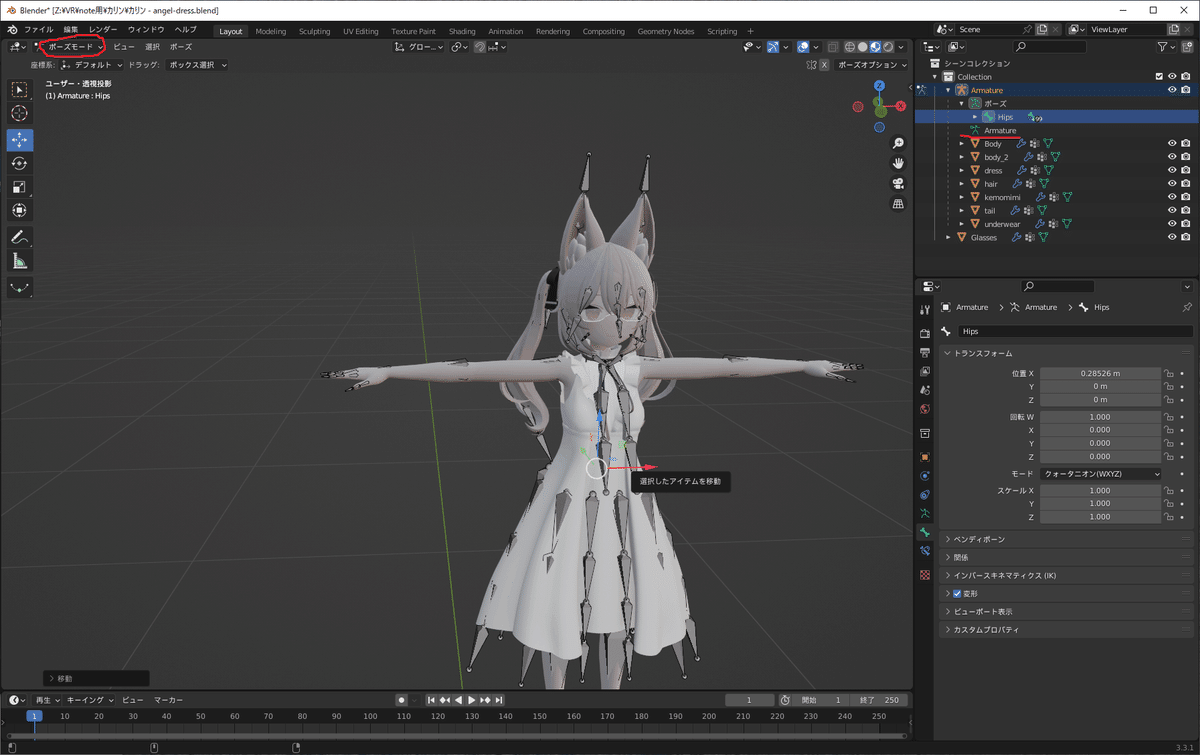1200x755 pixels.
Task: Toggle the 変形 (Deform) checkbox
Action: (957, 593)
